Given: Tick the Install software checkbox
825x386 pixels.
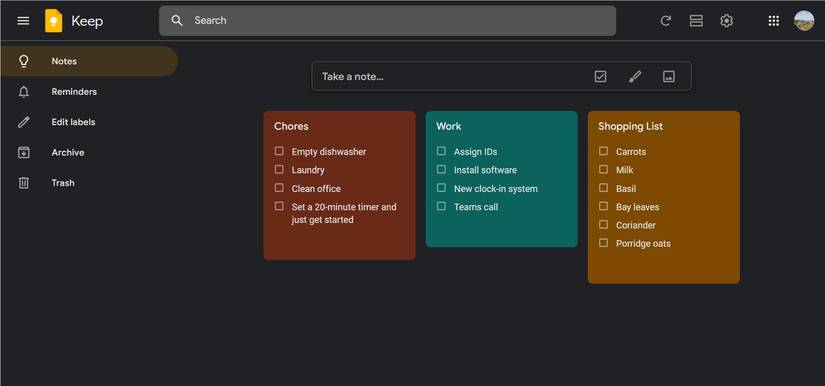Looking at the screenshot, I should coord(441,169).
